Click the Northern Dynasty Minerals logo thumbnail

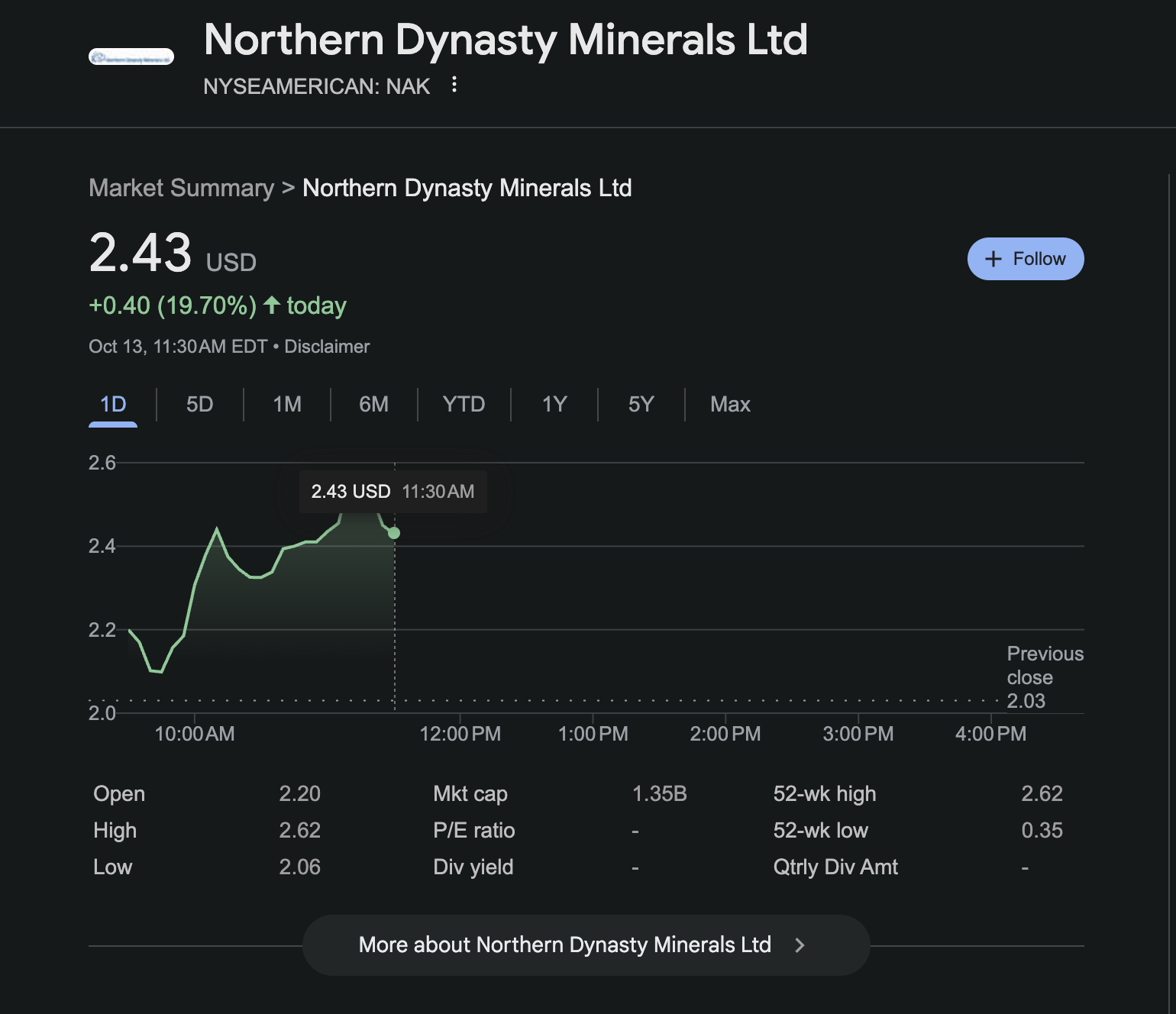pyautogui.click(x=131, y=57)
